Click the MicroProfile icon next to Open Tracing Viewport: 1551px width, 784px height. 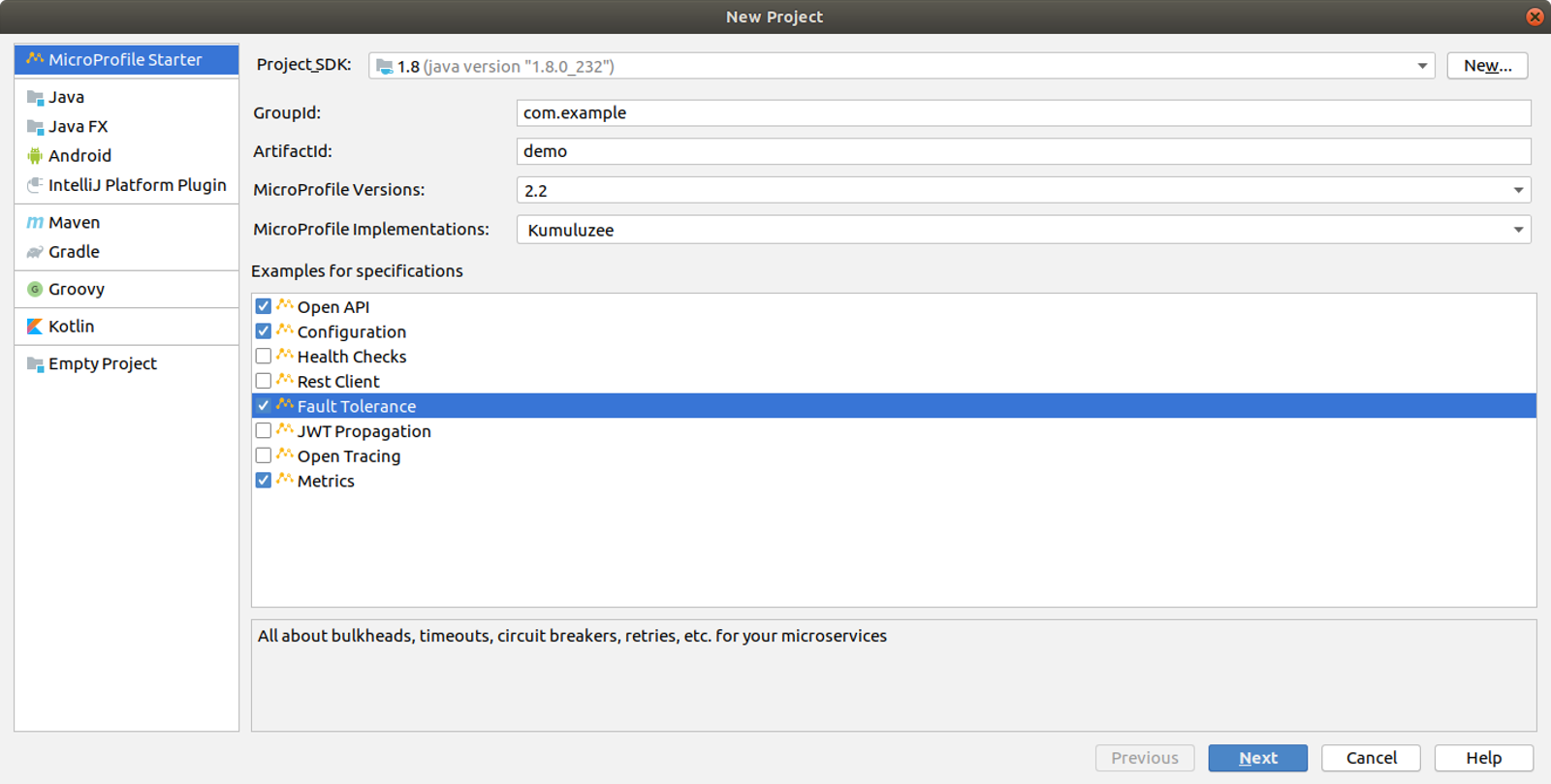pos(285,455)
